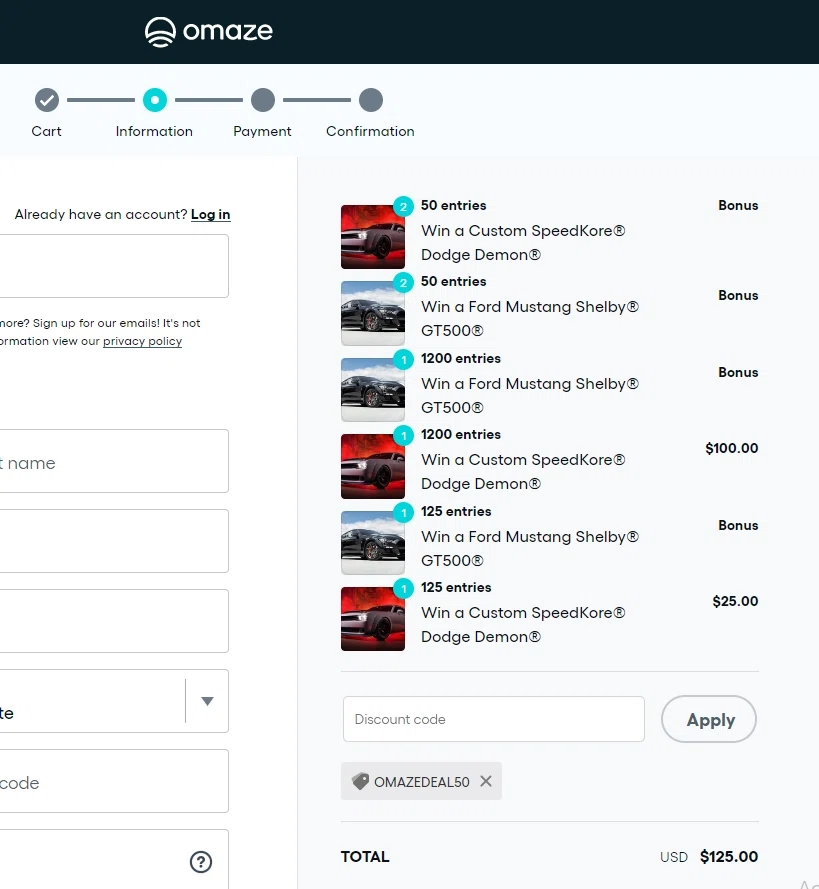This screenshot has width=819, height=889.
Task: Click the Cart step label
Action: click(46, 132)
